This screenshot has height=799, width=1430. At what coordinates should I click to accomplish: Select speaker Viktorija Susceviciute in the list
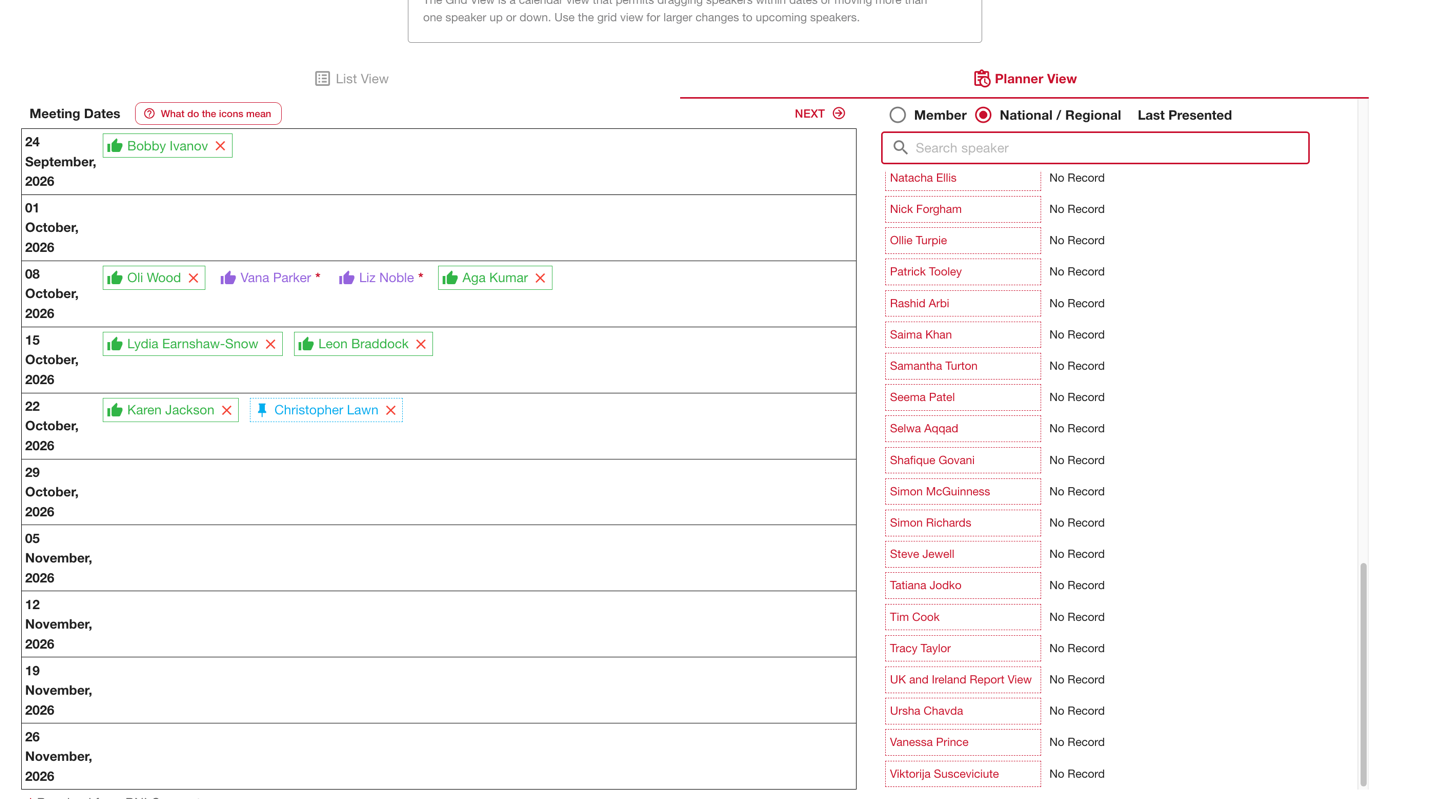tap(962, 774)
